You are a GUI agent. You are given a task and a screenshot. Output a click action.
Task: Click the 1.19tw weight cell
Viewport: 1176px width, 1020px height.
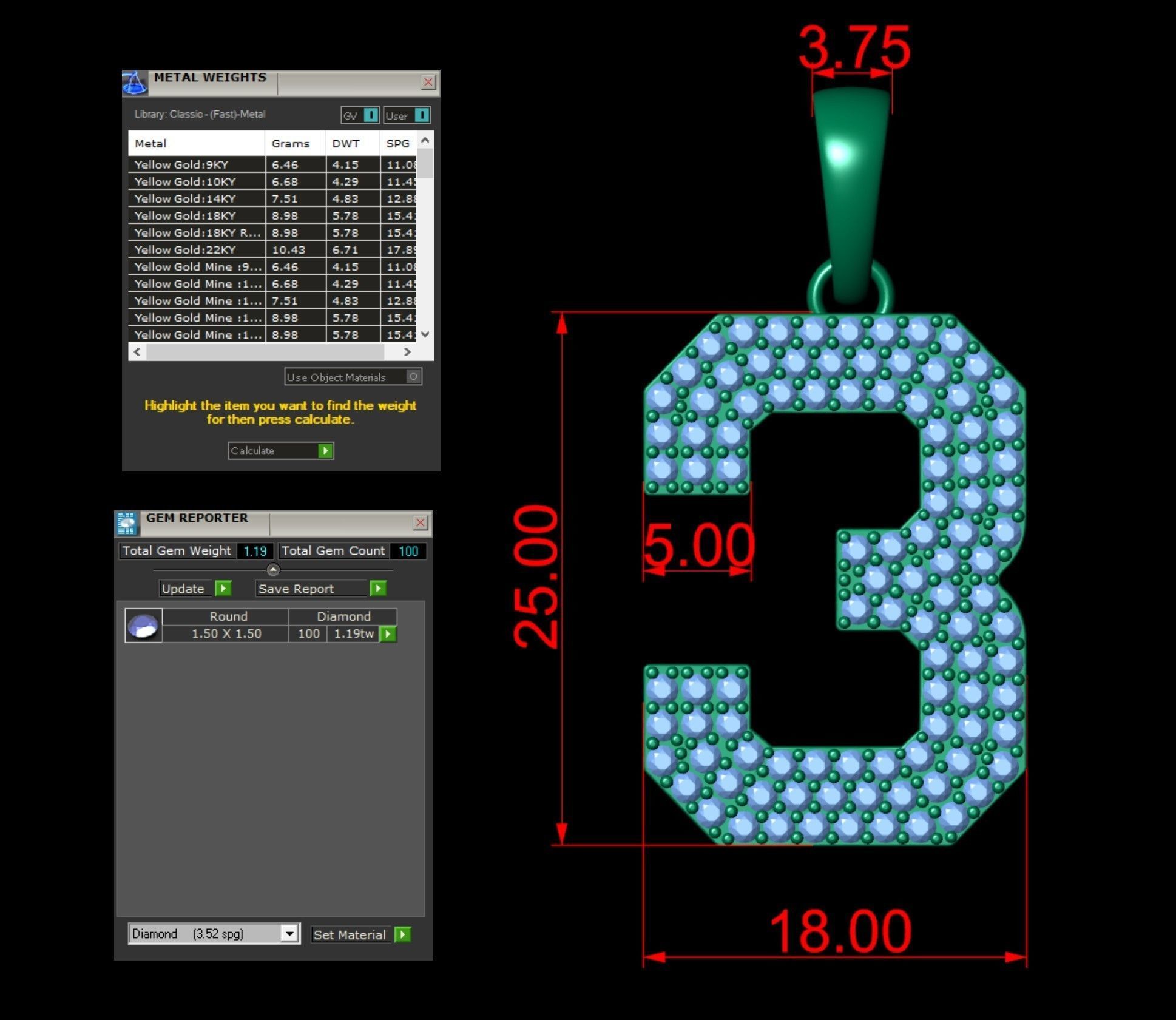pos(354,633)
